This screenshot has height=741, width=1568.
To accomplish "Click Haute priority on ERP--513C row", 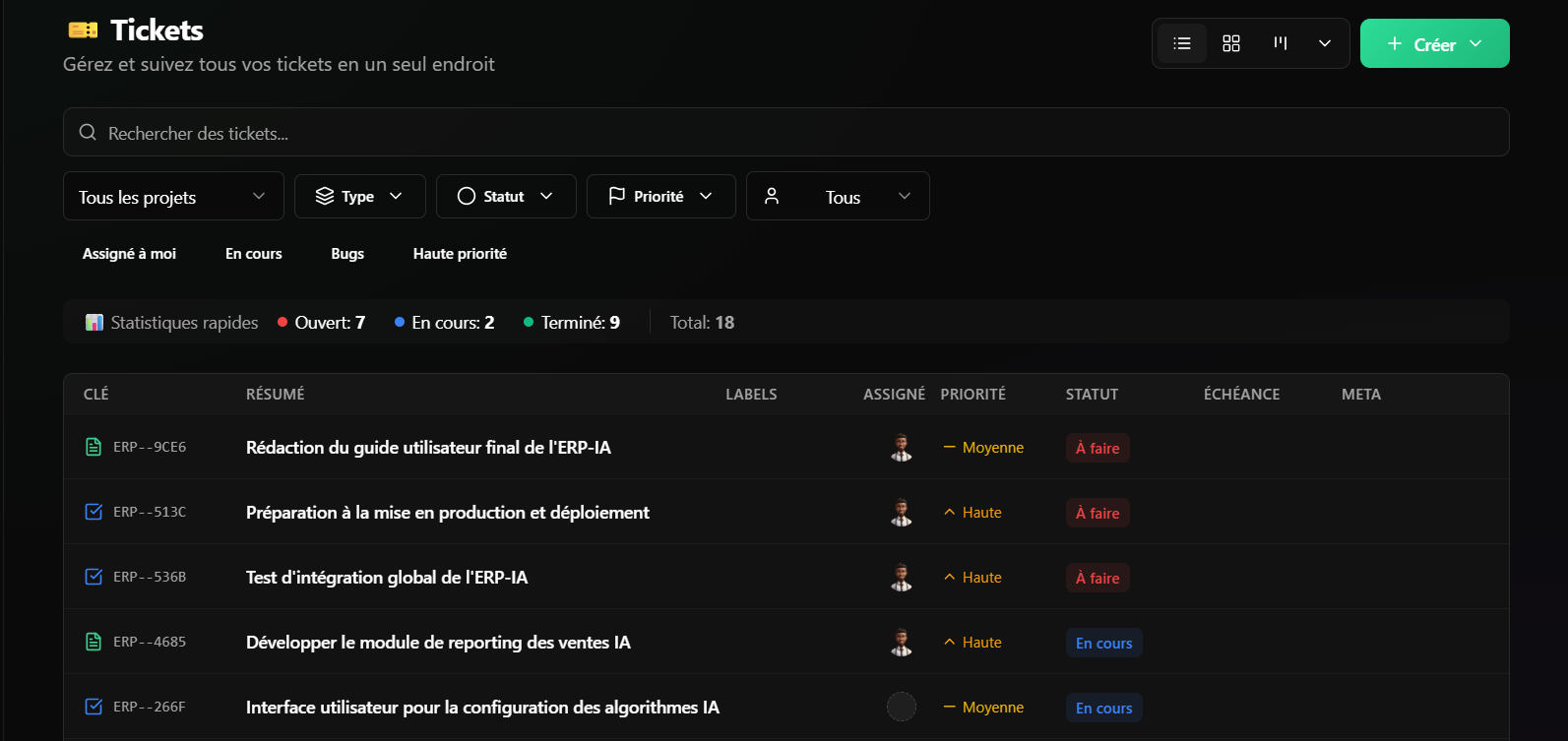I will [x=972, y=512].
